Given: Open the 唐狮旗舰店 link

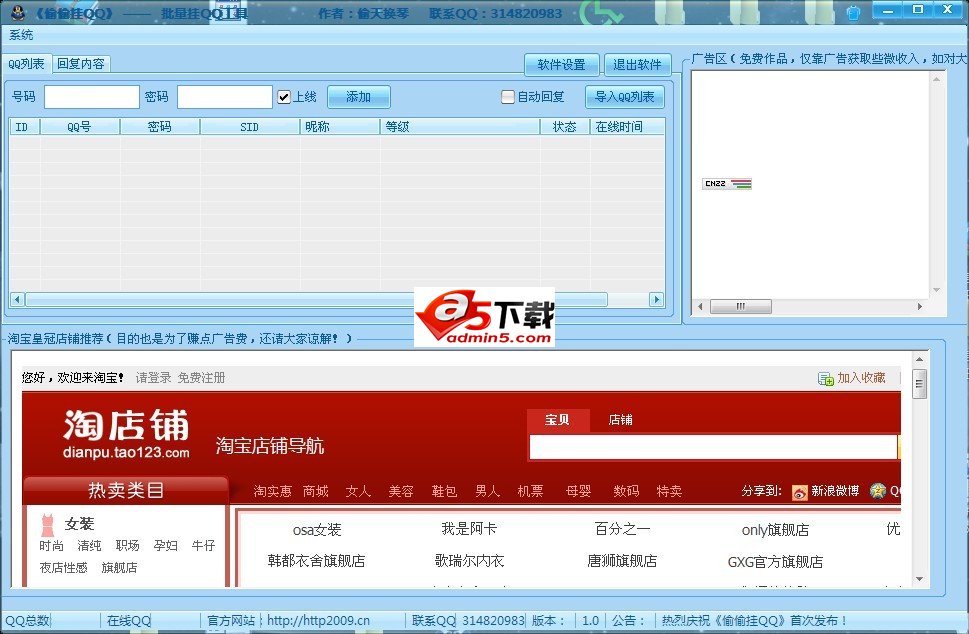Looking at the screenshot, I should (x=622, y=561).
